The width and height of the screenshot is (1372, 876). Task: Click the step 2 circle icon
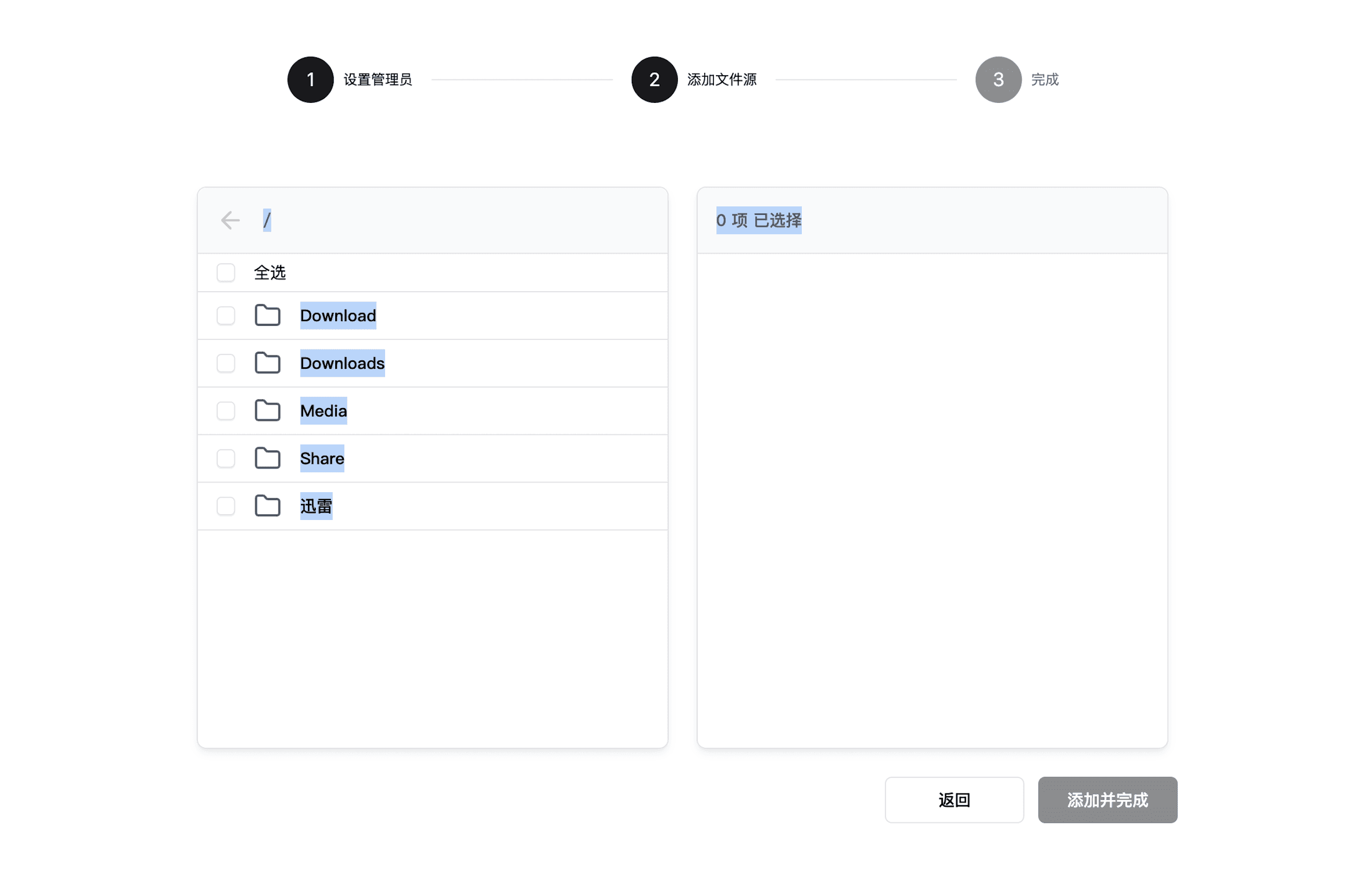[654, 80]
